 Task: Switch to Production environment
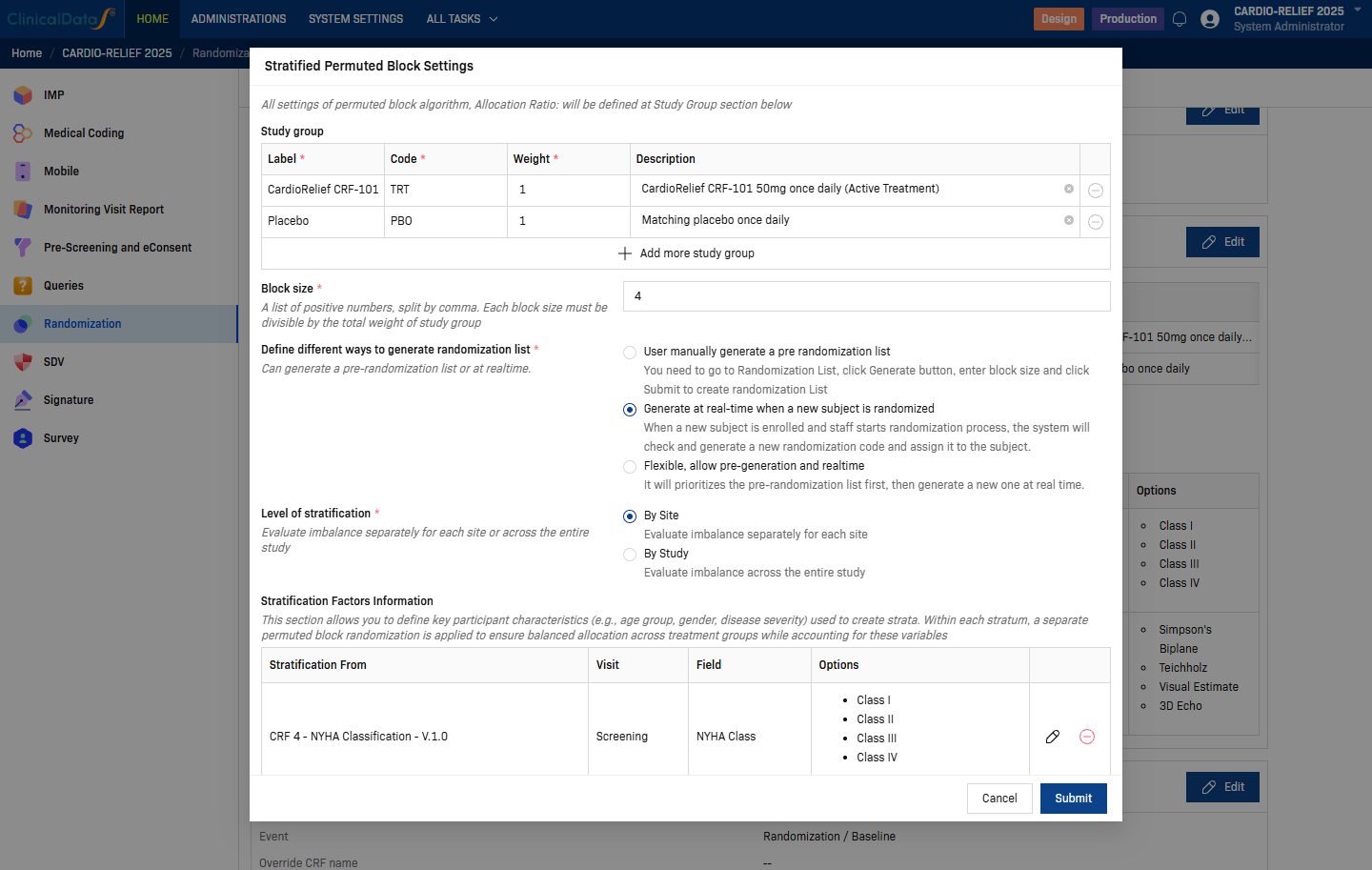click(1128, 19)
